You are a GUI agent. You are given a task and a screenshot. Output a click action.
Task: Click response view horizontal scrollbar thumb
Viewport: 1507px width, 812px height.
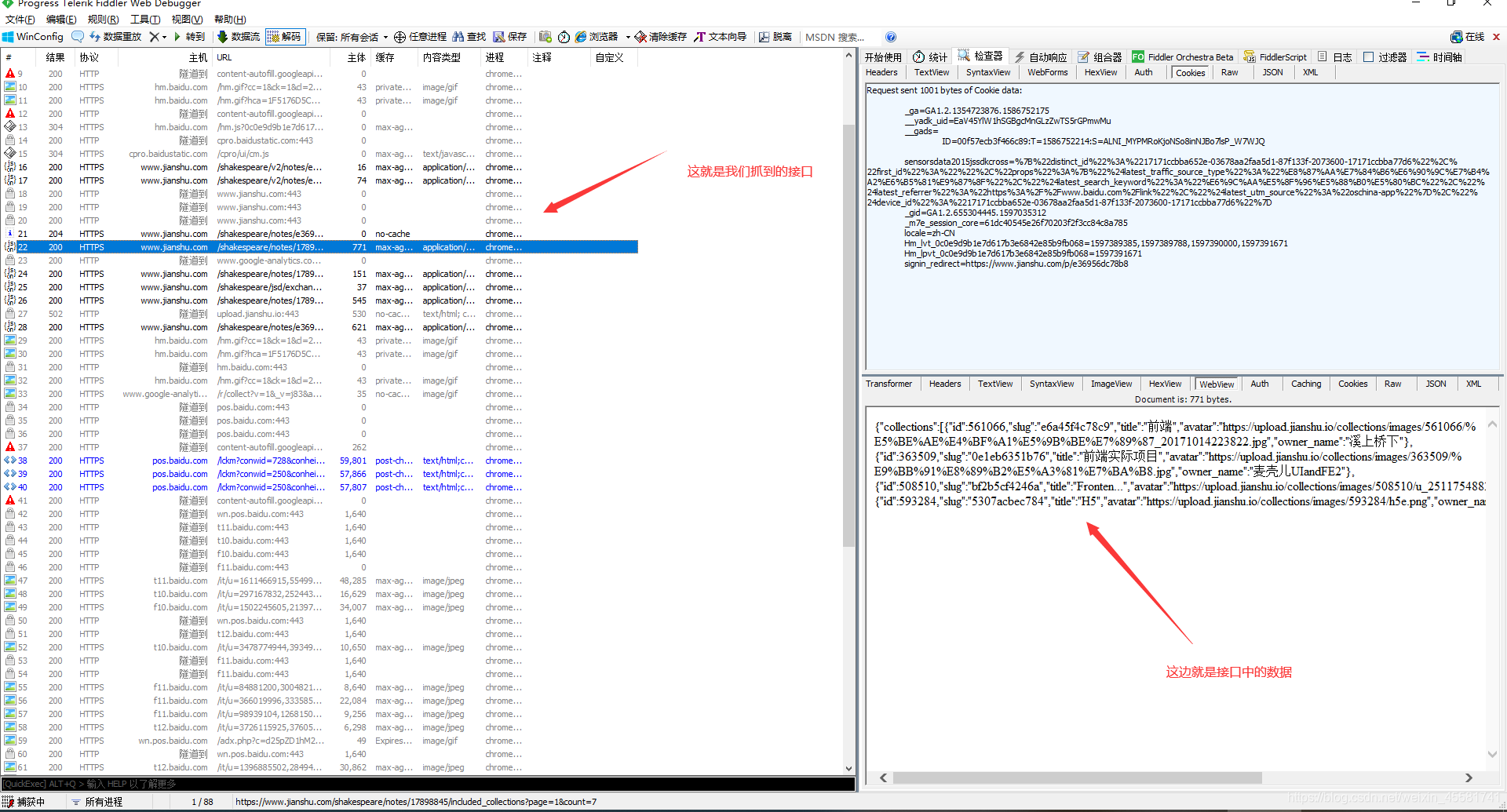pyautogui.click(x=1077, y=777)
